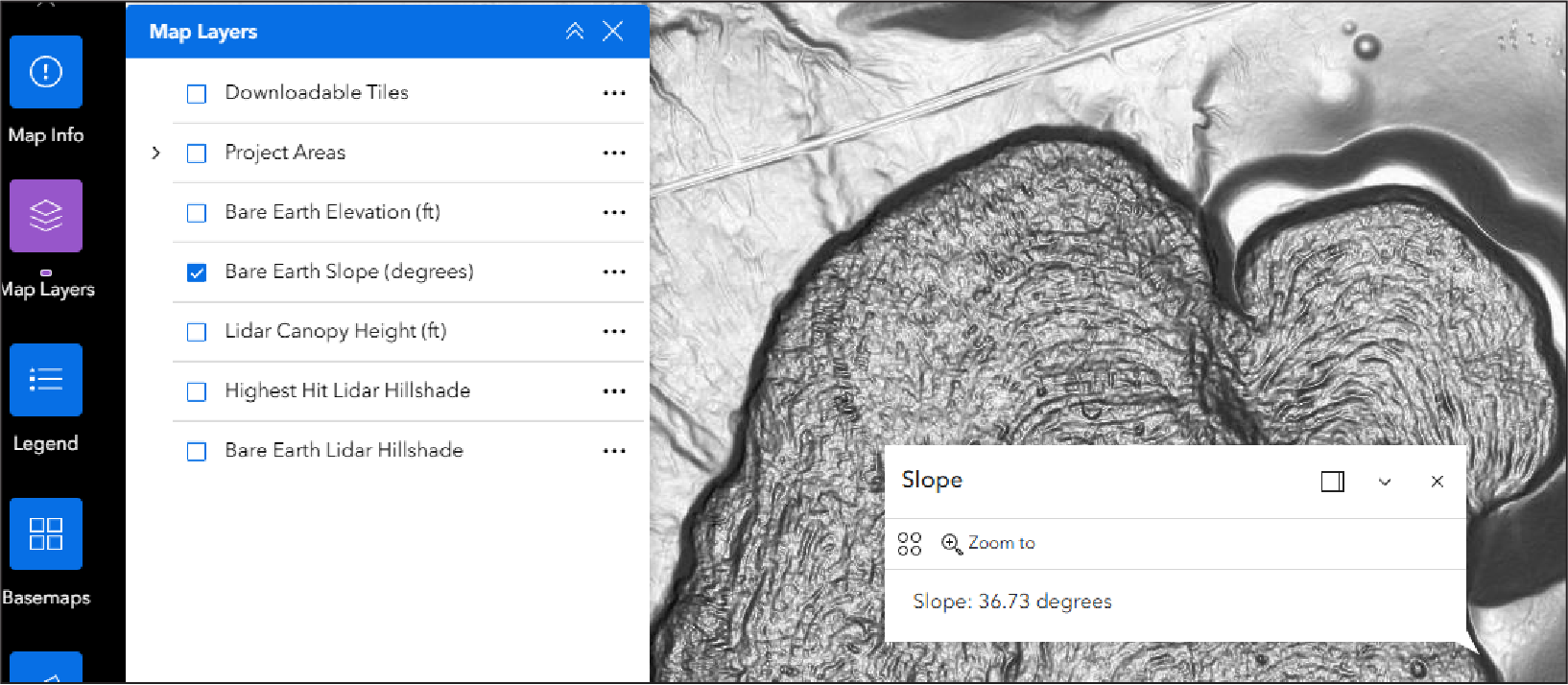Click the Map Layers panel title
Screen dimensions: 1568x685
[x=203, y=32]
